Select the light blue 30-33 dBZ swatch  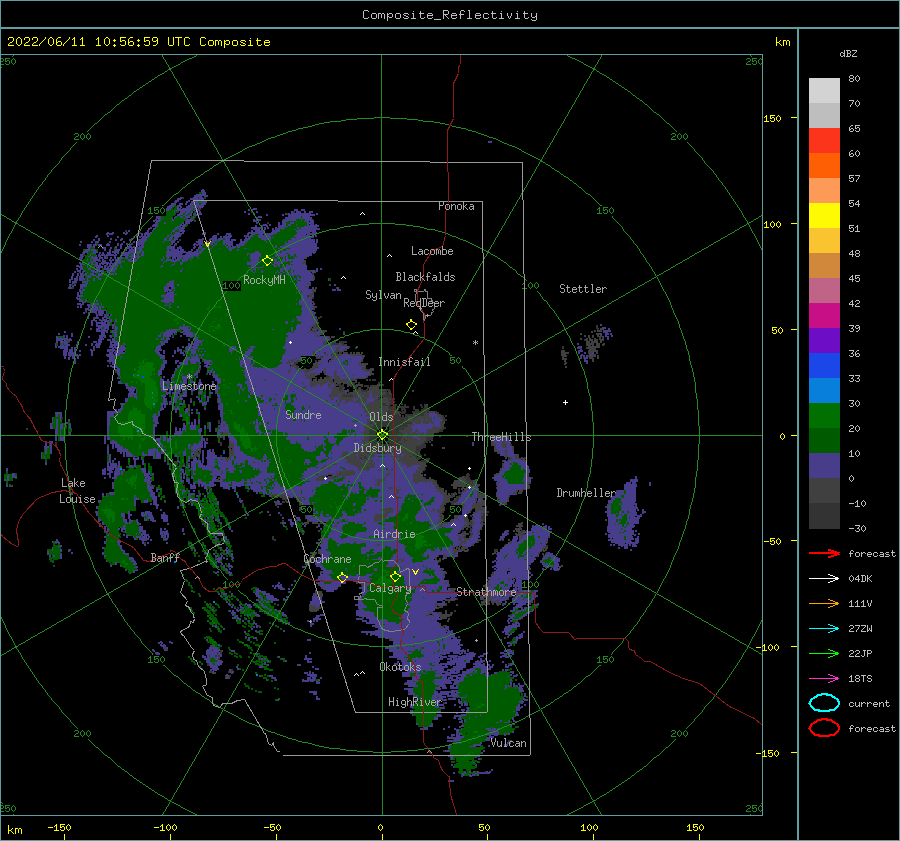coord(824,391)
